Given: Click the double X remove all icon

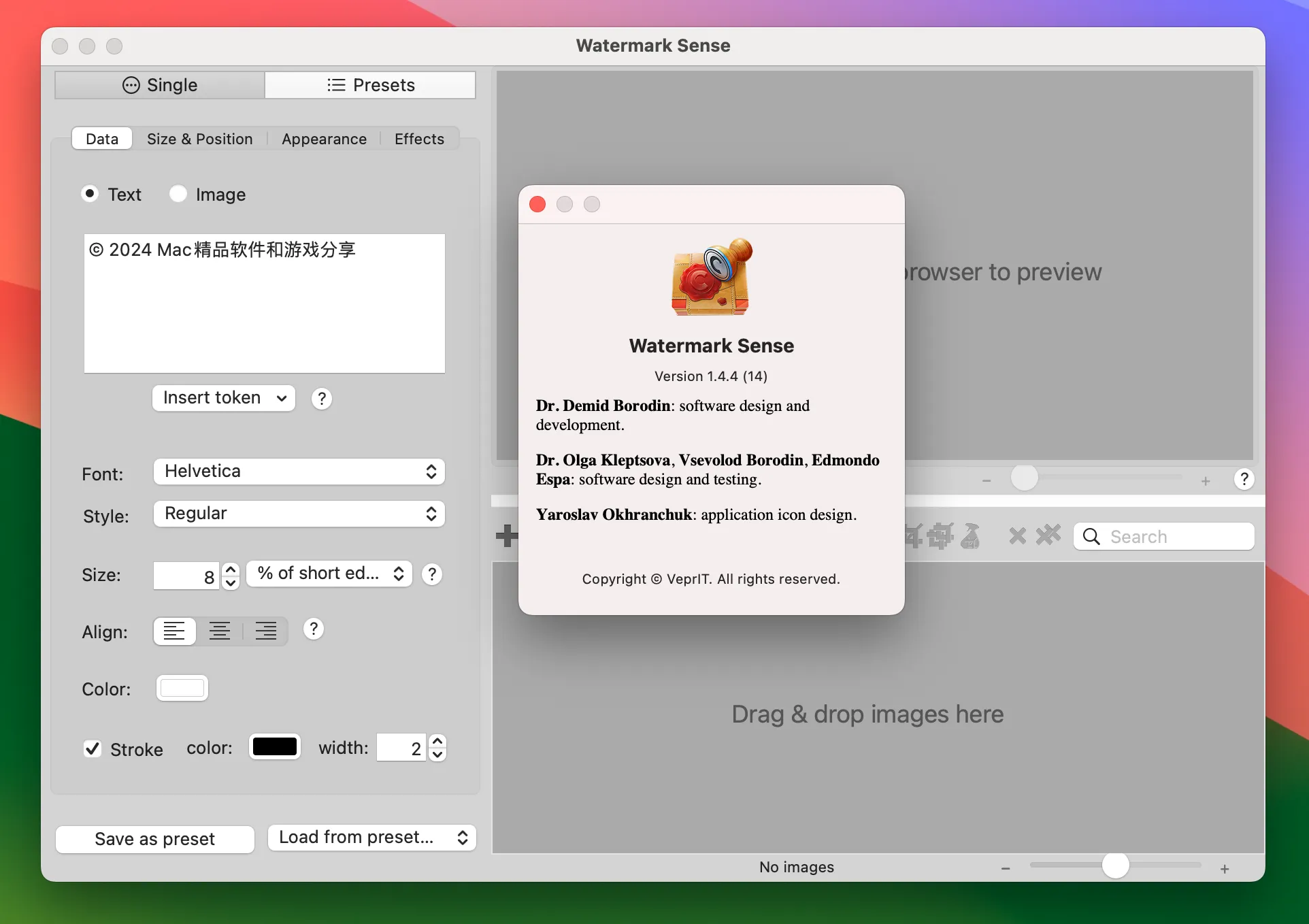Looking at the screenshot, I should (1048, 535).
